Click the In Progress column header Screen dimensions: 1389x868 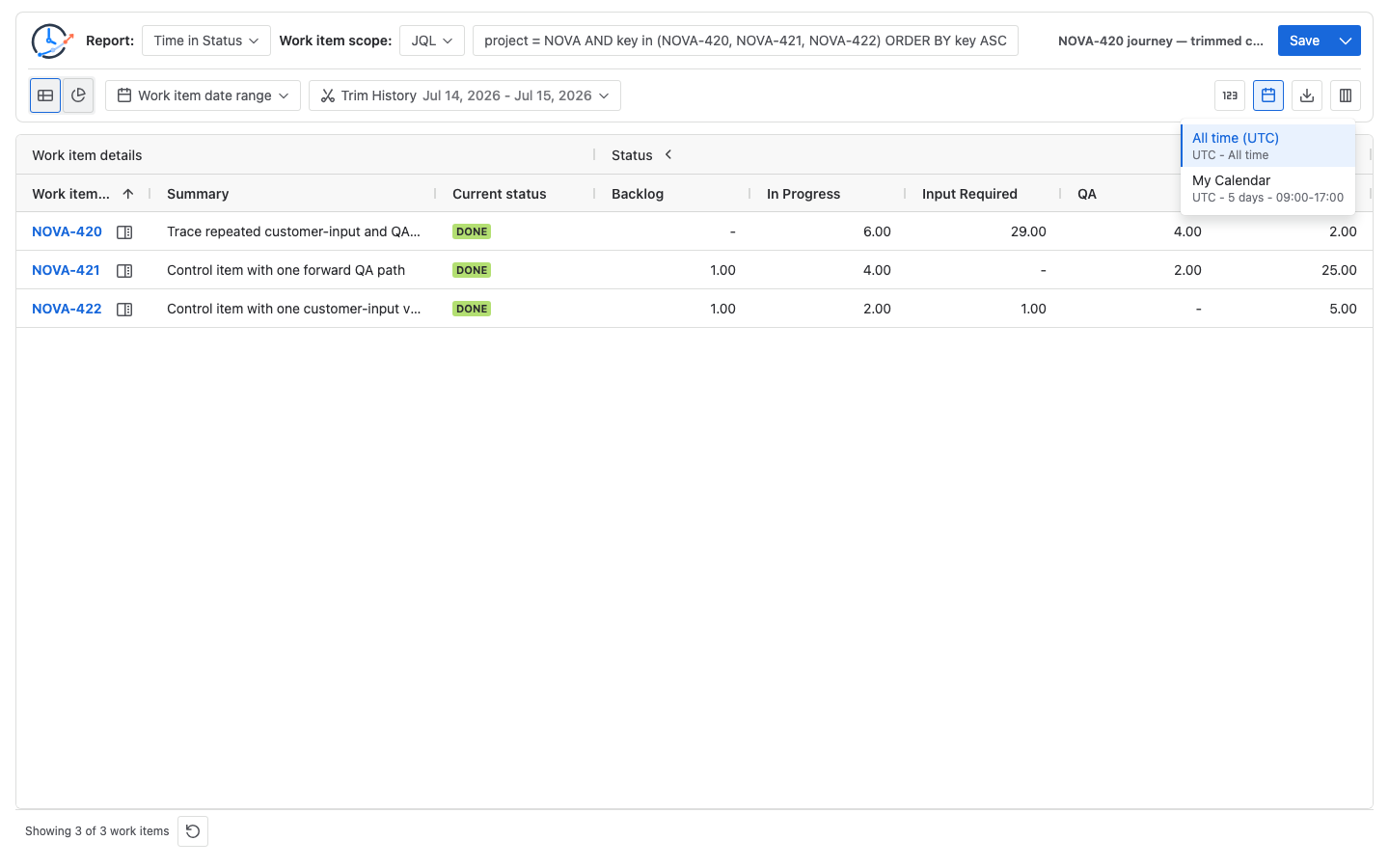[x=803, y=194]
